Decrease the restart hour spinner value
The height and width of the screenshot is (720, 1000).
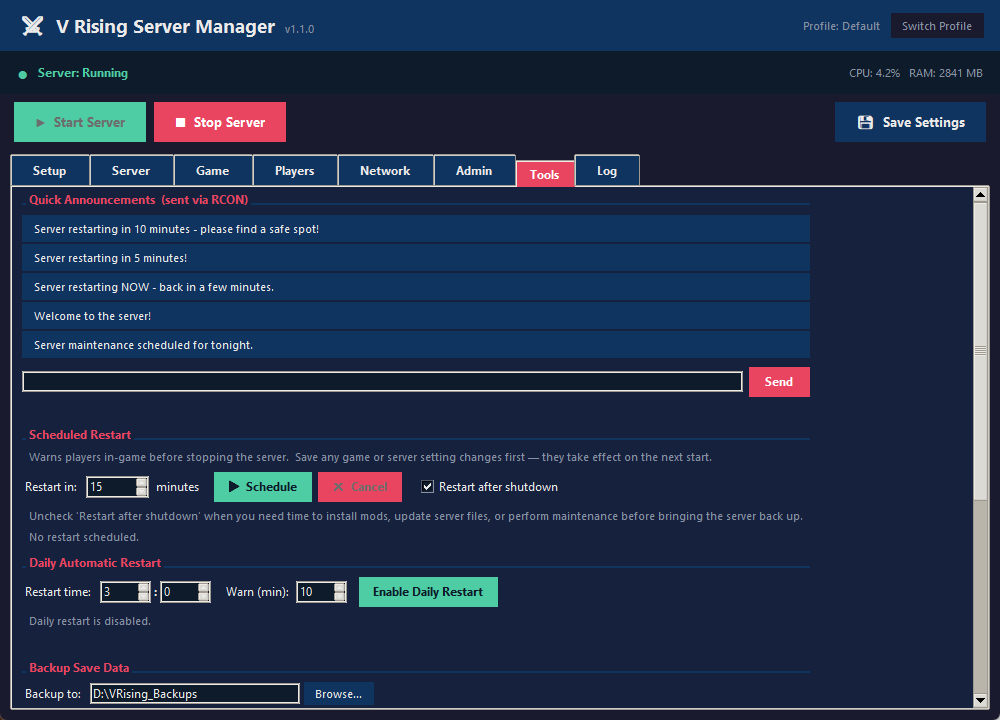point(144,597)
